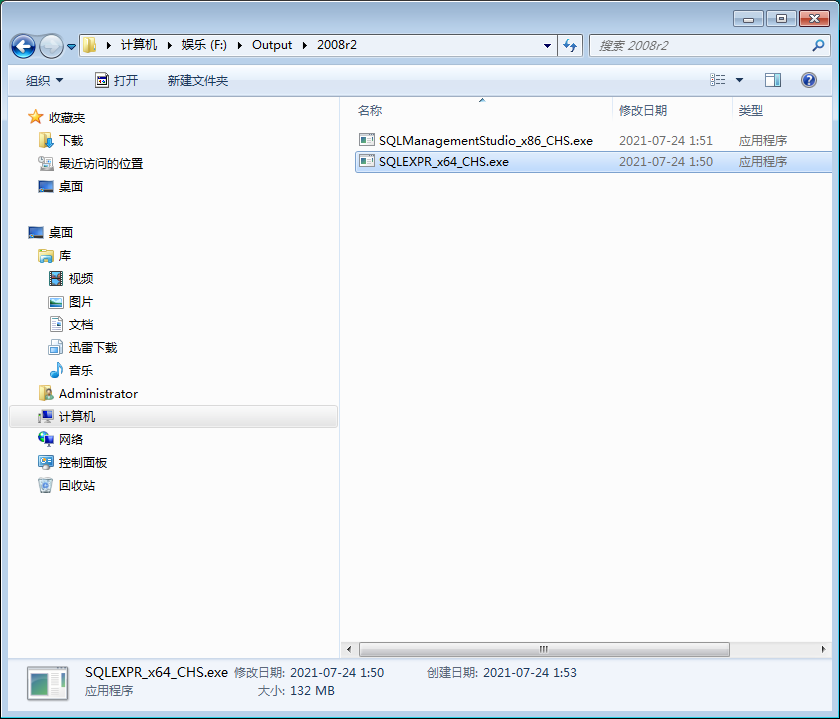Image resolution: width=840 pixels, height=719 pixels.
Task: Sort by the 修改日期 column header
Action: pyautogui.click(x=643, y=111)
